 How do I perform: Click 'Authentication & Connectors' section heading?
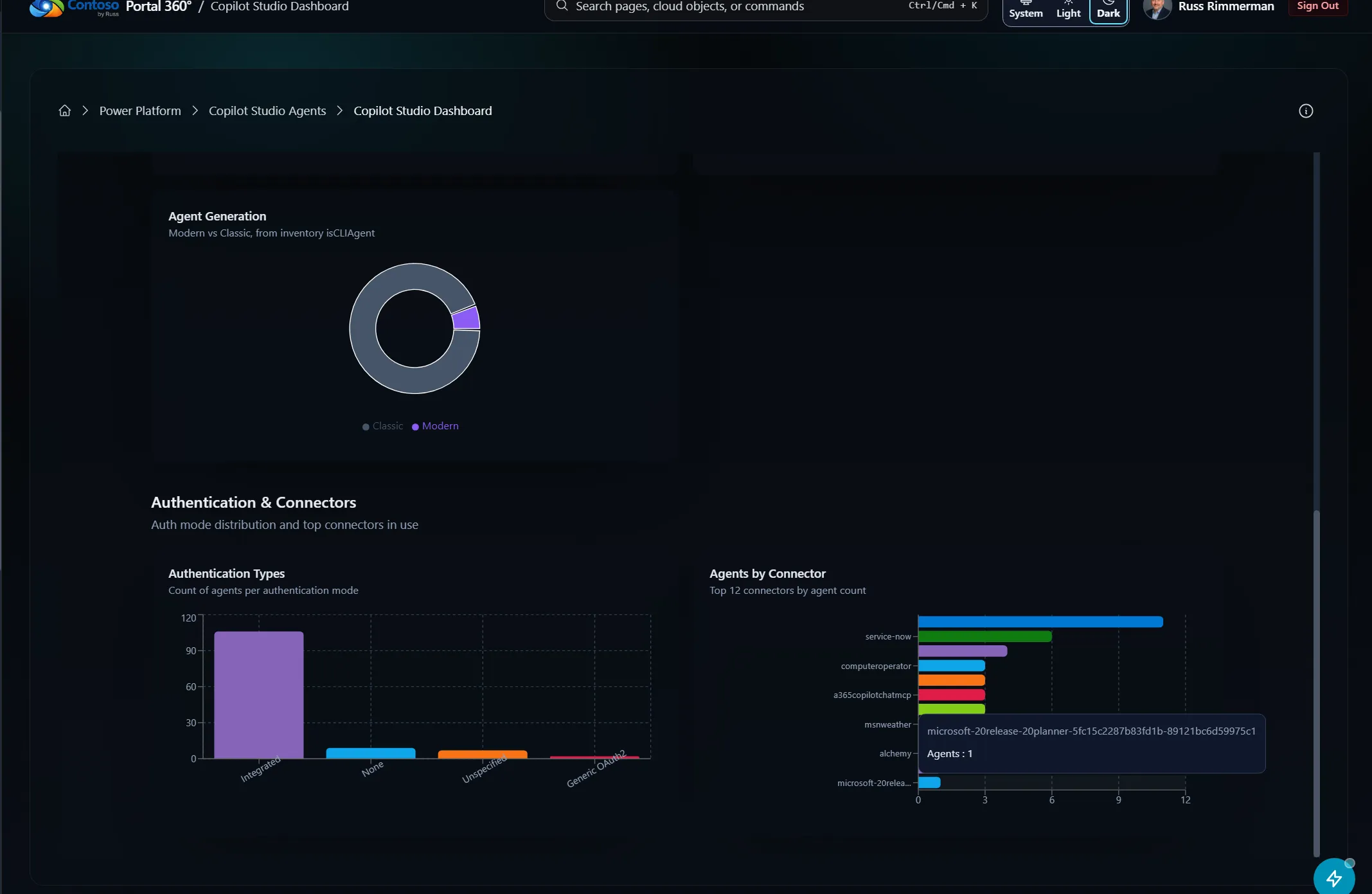coord(253,503)
